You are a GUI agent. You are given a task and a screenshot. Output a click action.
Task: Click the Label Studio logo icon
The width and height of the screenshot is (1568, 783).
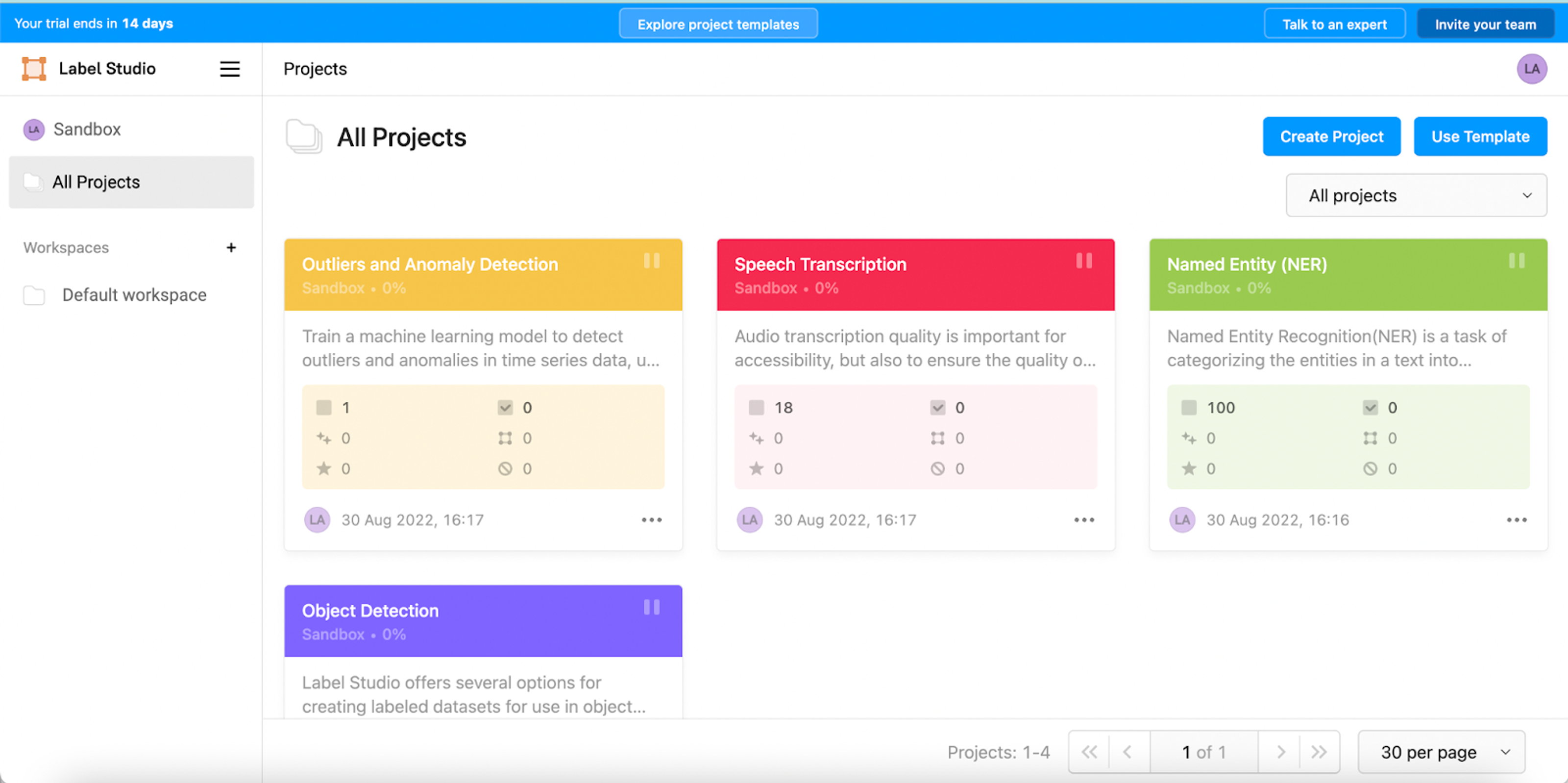(34, 69)
